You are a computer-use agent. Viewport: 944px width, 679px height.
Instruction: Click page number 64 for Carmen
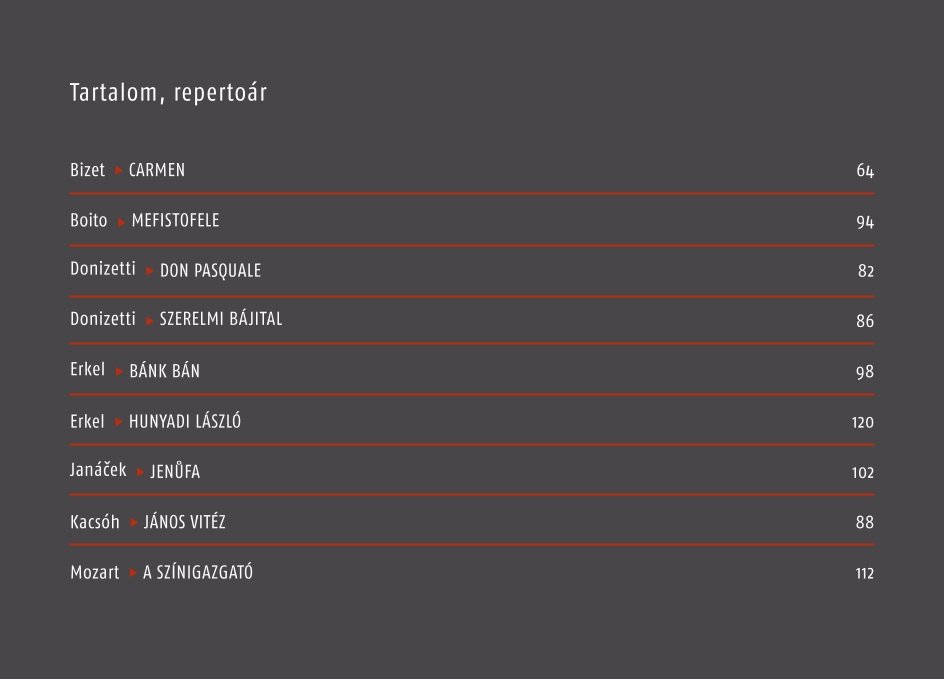click(x=865, y=170)
